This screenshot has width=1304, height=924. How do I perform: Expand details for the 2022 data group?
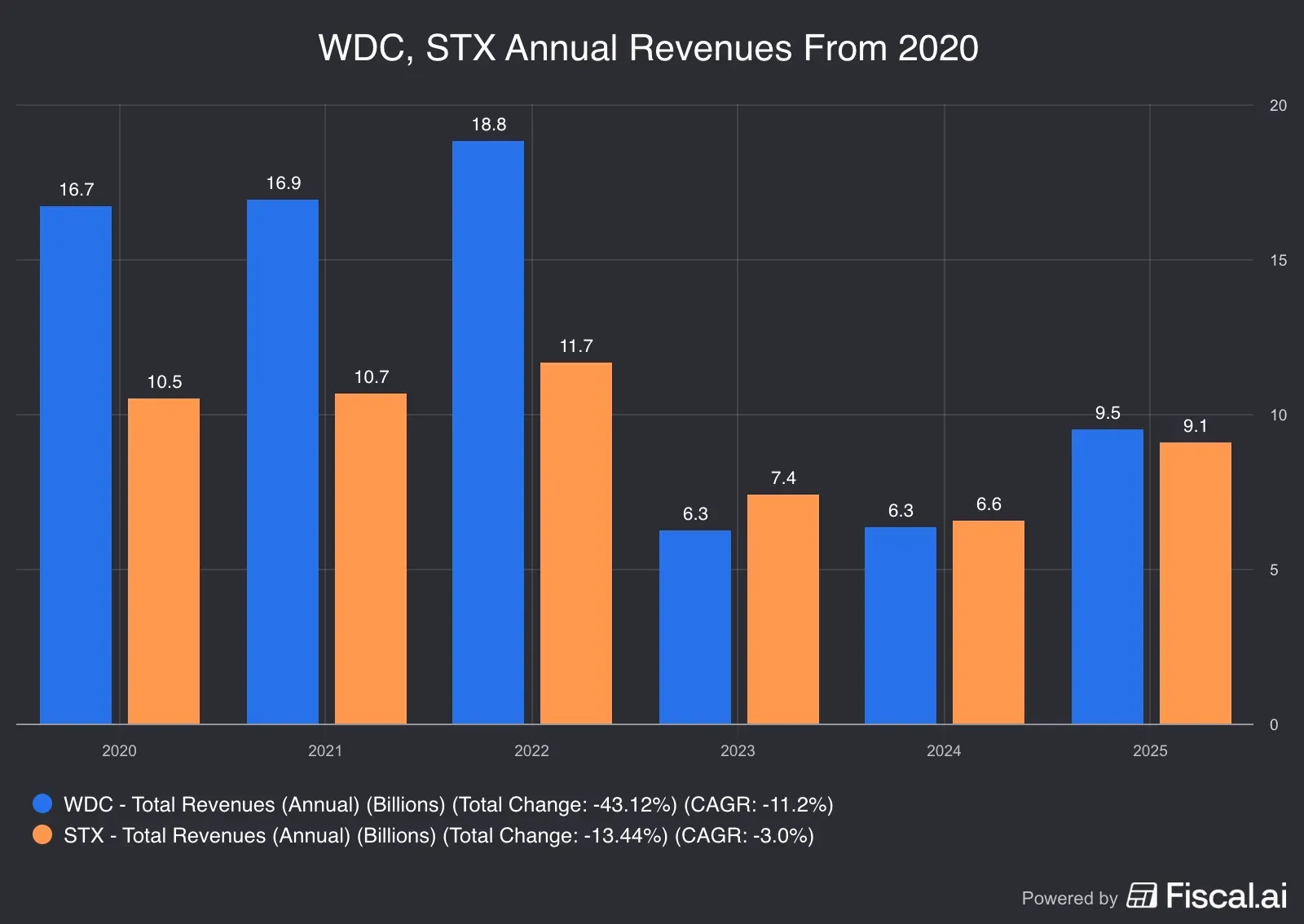tap(531, 751)
